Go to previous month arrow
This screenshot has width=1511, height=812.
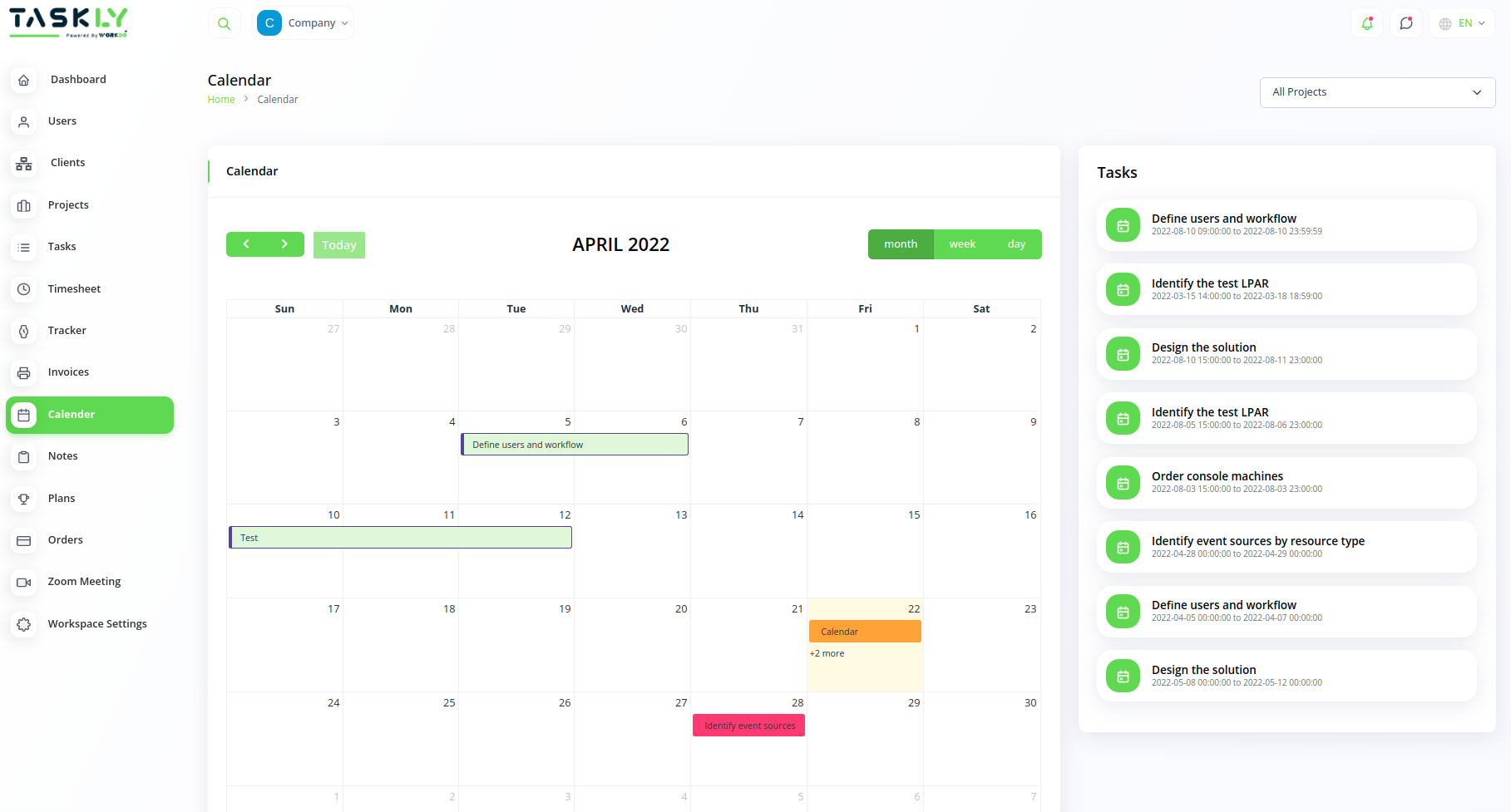point(246,244)
